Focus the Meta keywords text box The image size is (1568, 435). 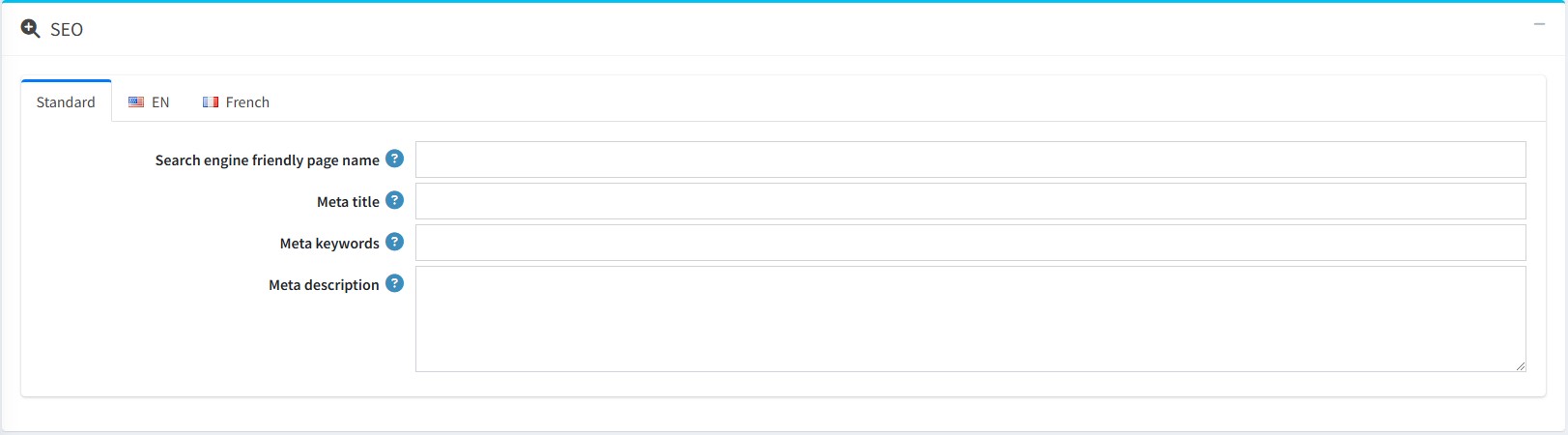(x=970, y=243)
